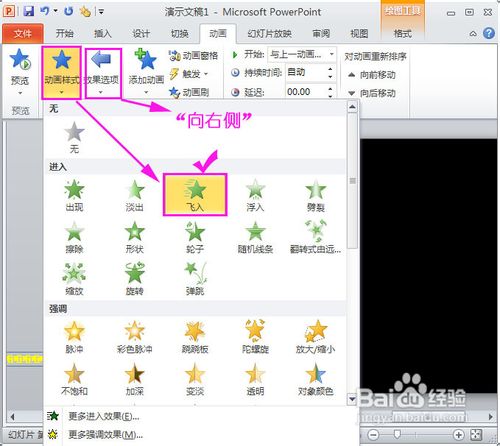
Task: Select the 变淡 lighten emphasis effect
Action: point(195,379)
